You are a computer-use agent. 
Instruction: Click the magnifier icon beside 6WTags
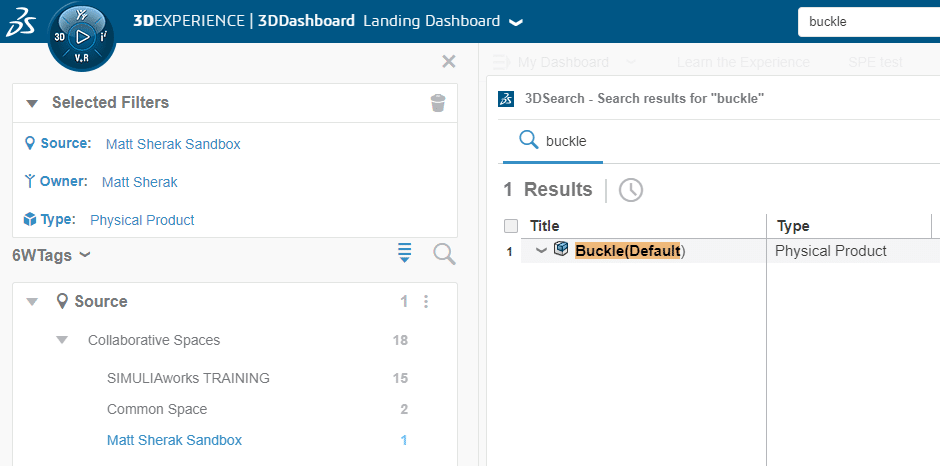coord(444,254)
